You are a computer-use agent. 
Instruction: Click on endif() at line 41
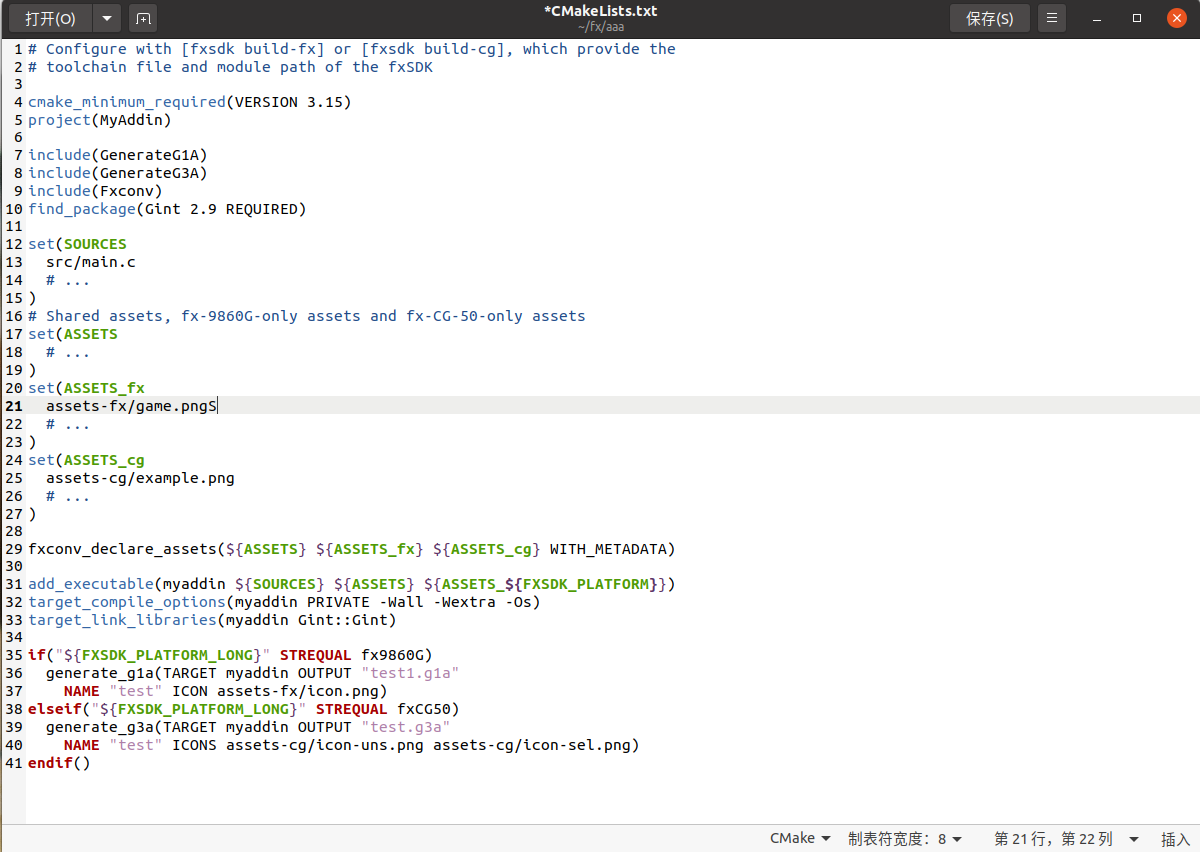point(59,762)
